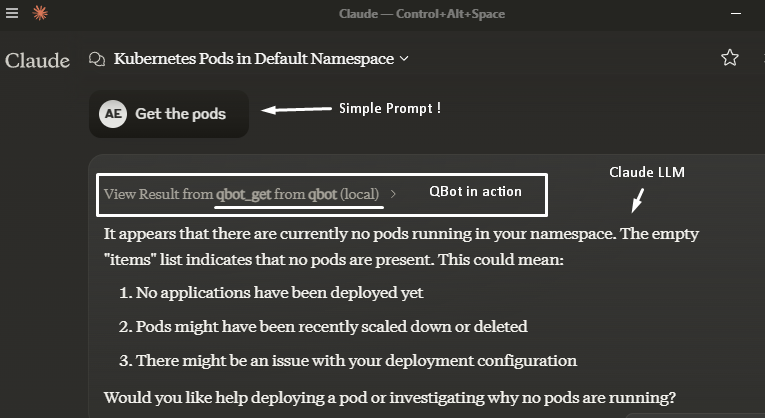Click the 'Simple Prompt !' annotation label
Image resolution: width=765 pixels, height=418 pixels.
click(x=389, y=108)
